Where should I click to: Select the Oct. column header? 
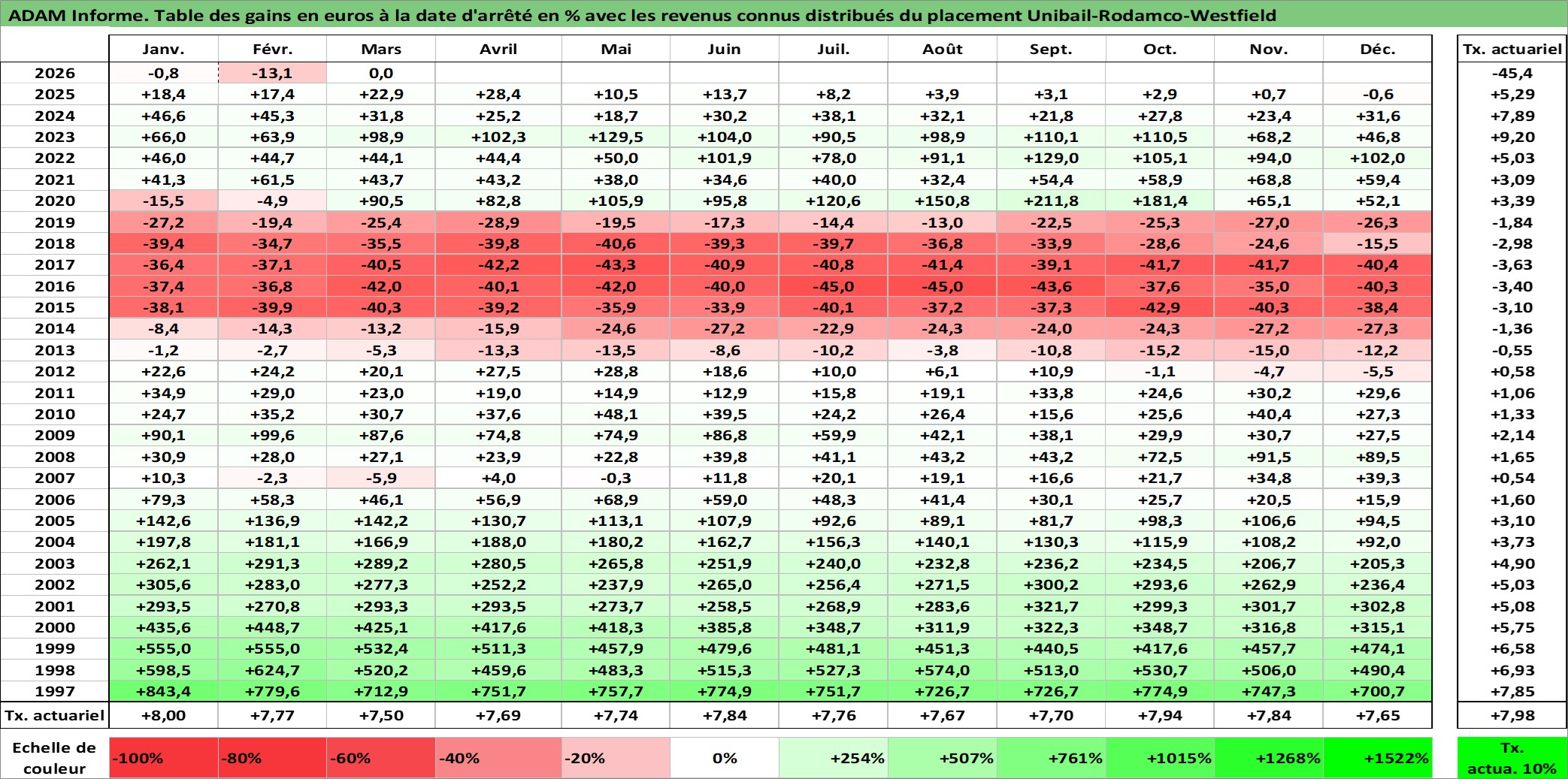(x=1160, y=49)
